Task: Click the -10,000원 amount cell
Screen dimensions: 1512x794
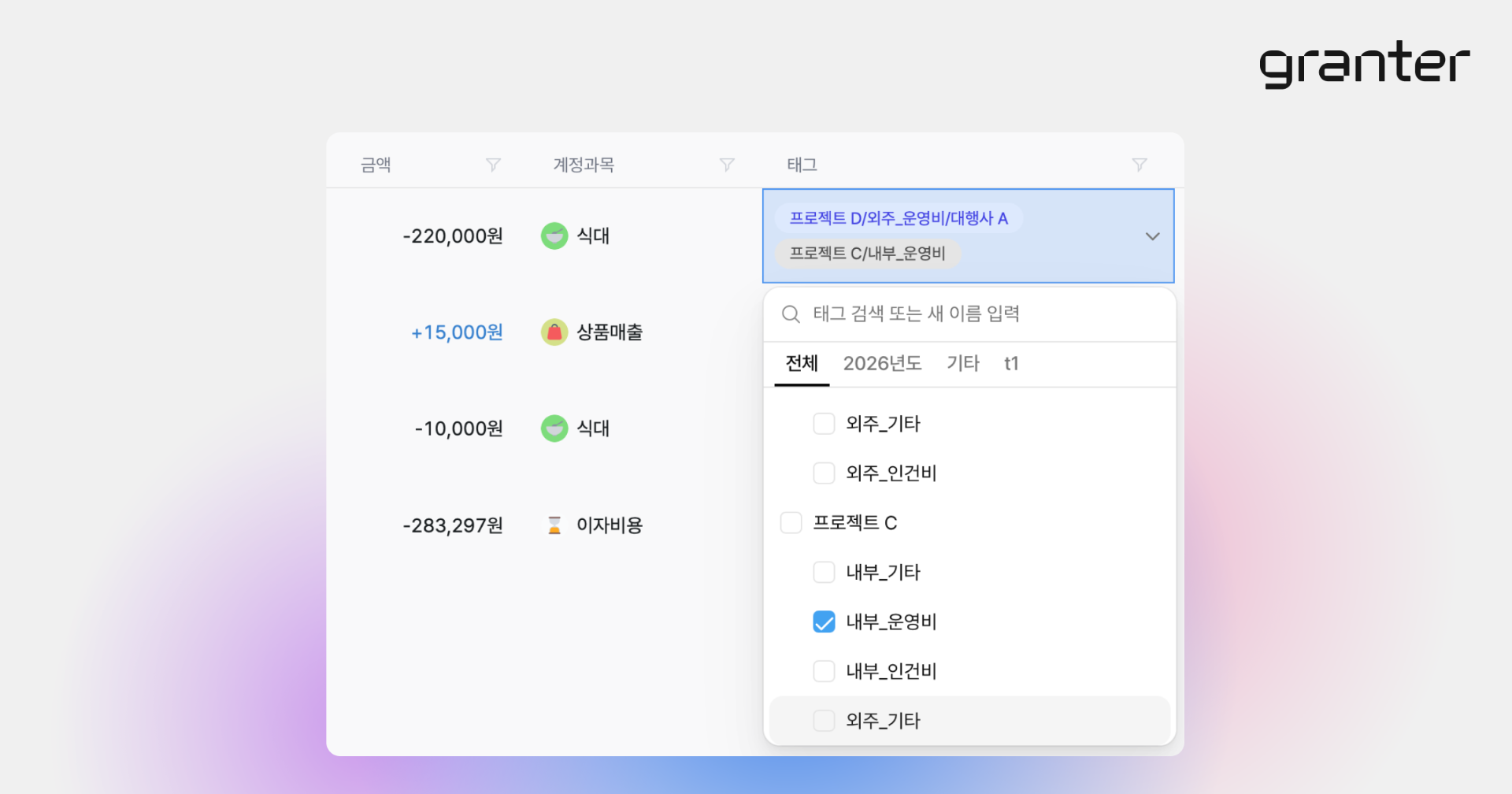Action: tap(458, 429)
